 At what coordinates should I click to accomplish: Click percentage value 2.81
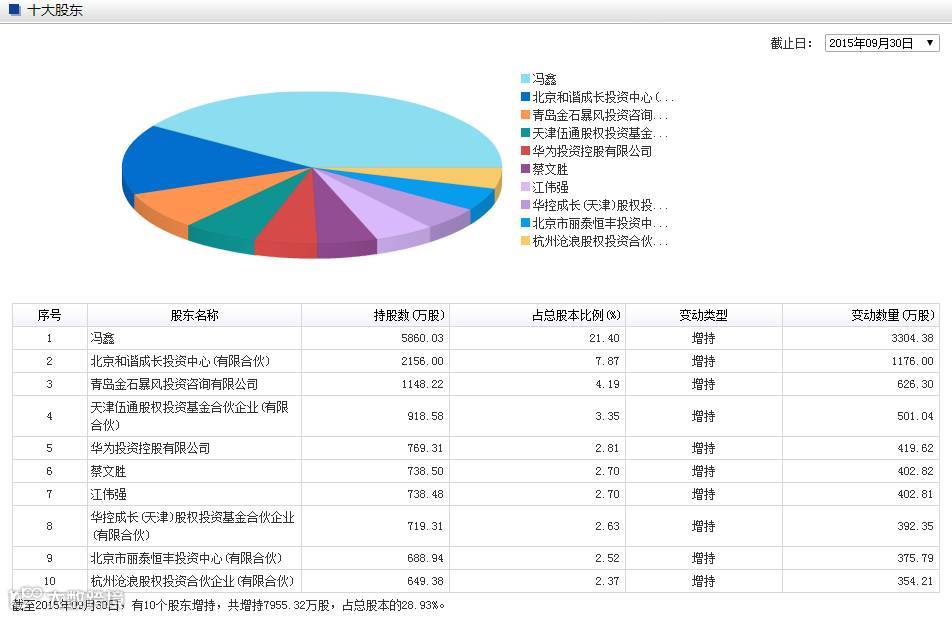coord(607,448)
